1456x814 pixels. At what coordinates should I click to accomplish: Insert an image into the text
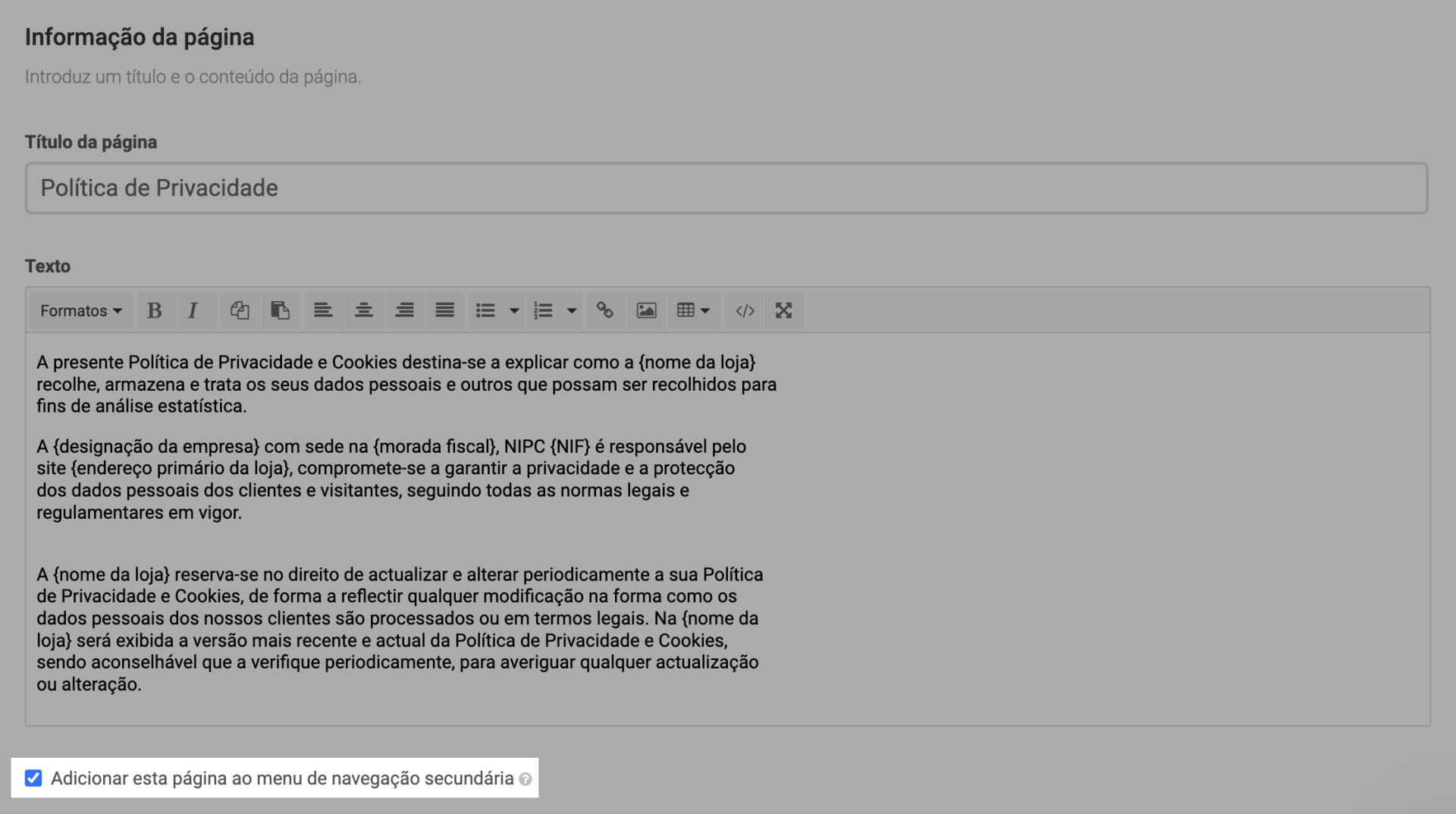click(x=646, y=310)
